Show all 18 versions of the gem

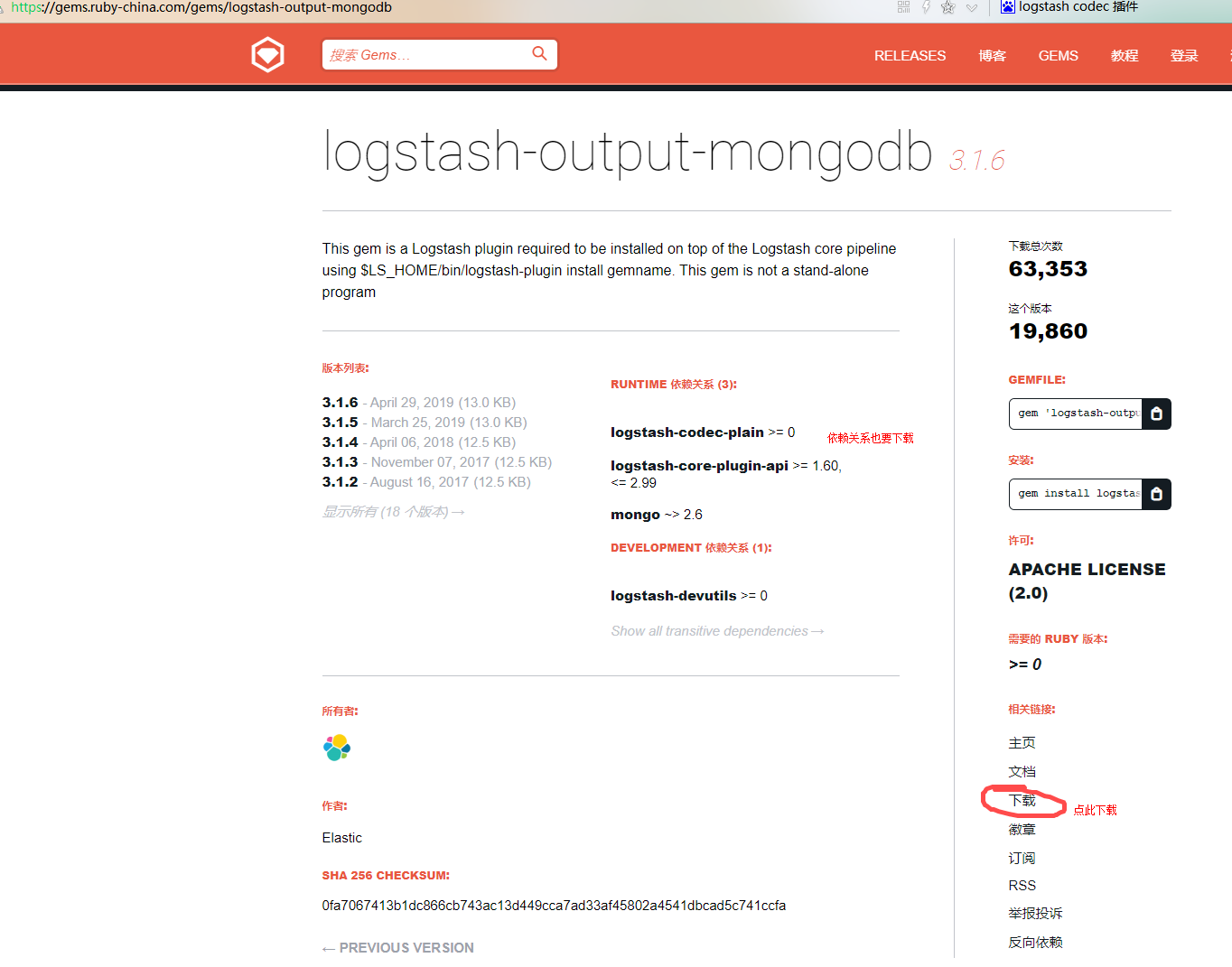394,511
